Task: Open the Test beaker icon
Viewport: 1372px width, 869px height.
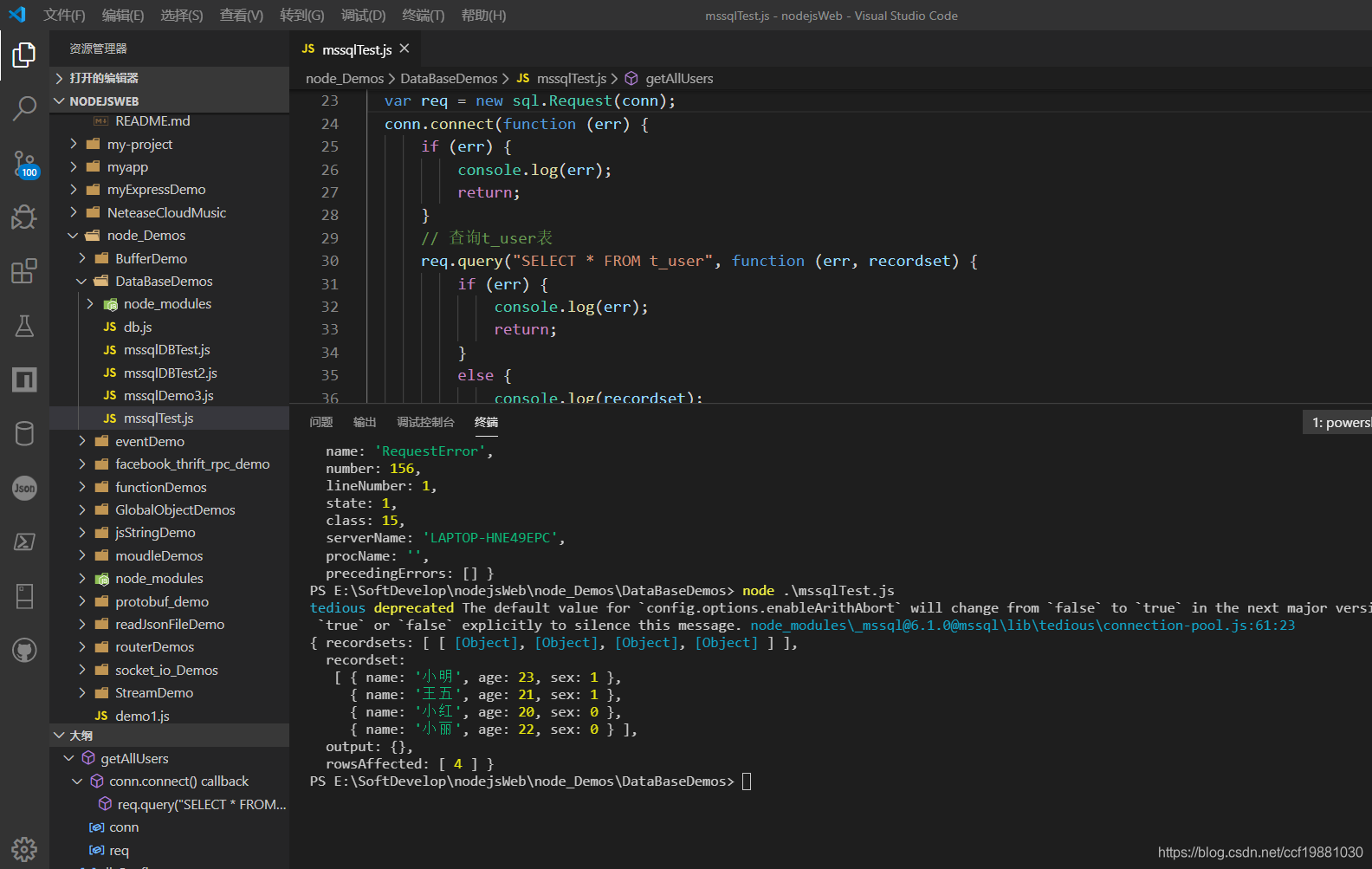Action: point(24,326)
